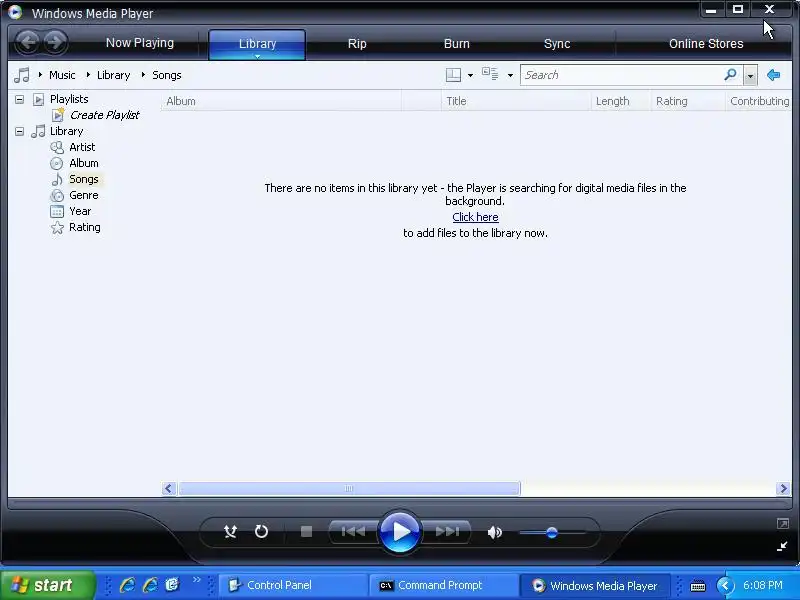Image resolution: width=800 pixels, height=600 pixels.
Task: Click the Play button
Action: (x=400, y=532)
